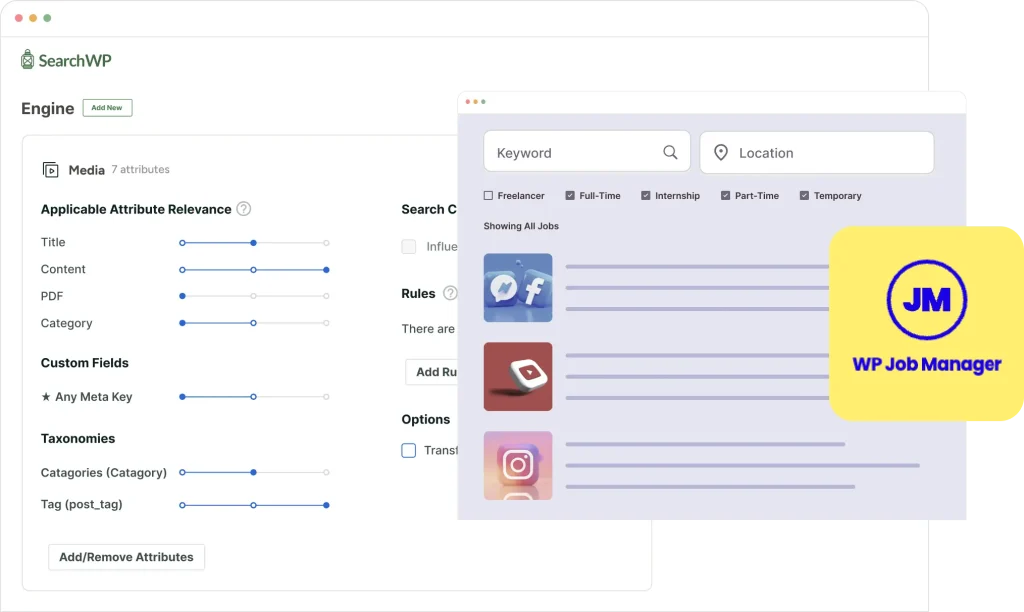The width and height of the screenshot is (1024, 612).
Task: Click the Options heading
Action: 426,419
